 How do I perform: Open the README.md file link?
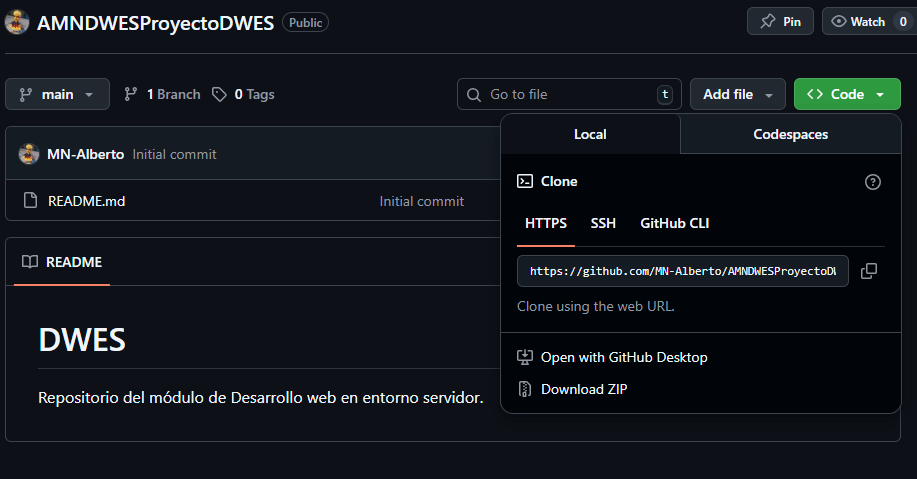tap(86, 201)
